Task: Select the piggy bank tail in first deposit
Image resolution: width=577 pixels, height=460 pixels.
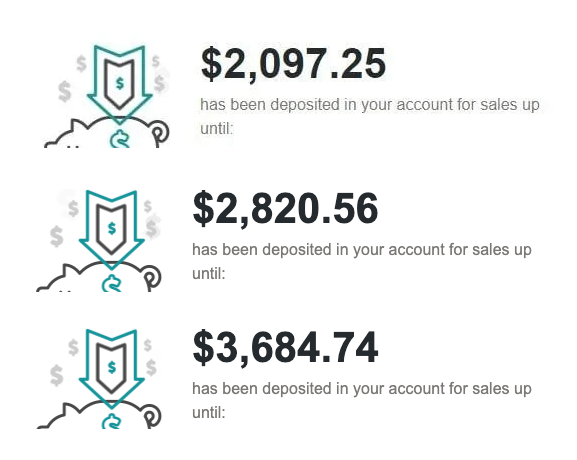Action: pyautogui.click(x=160, y=132)
